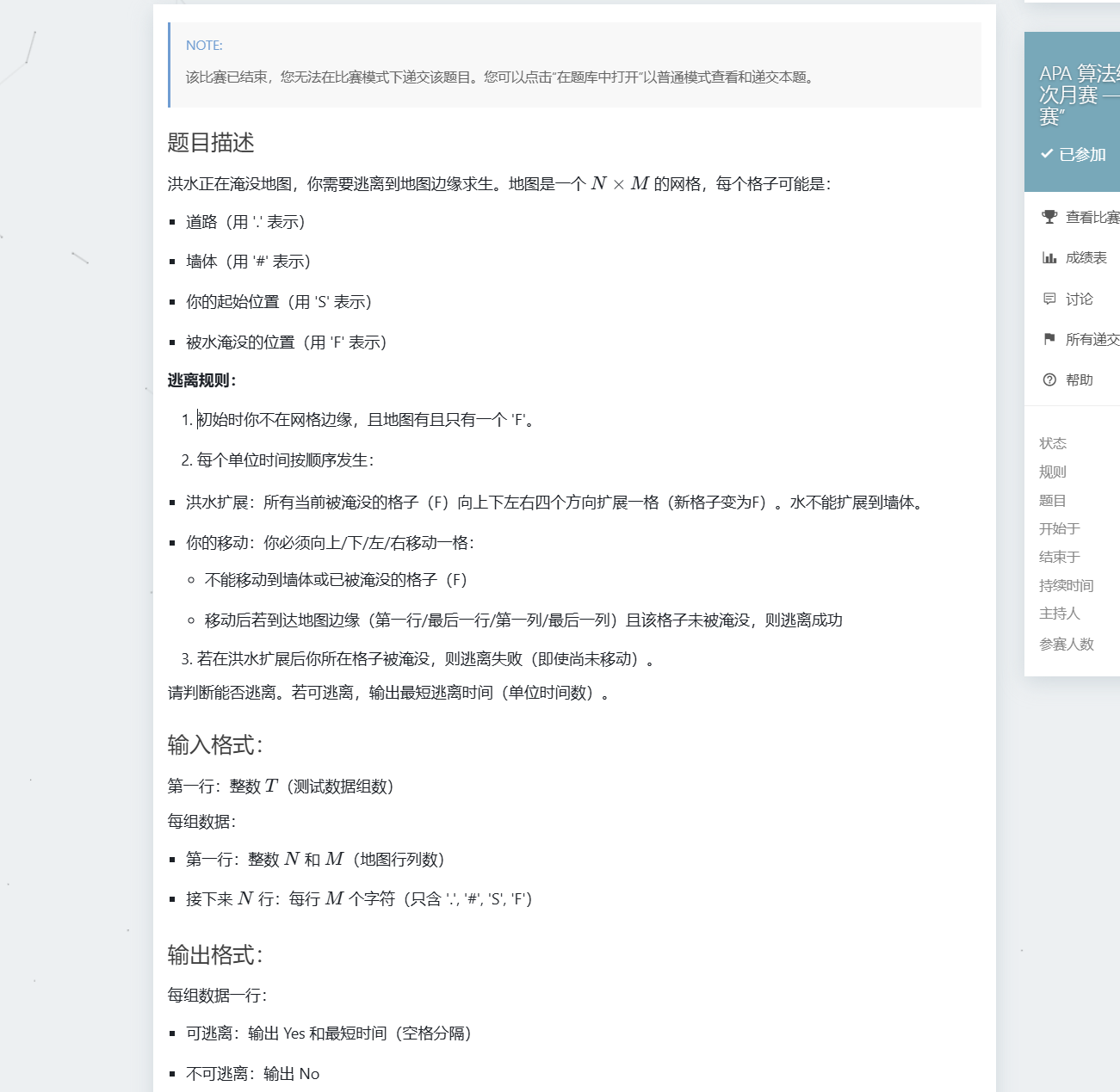Screen dimensions: 1120x1092
Task: Click the line 每组数据一行
Action: [217, 996]
